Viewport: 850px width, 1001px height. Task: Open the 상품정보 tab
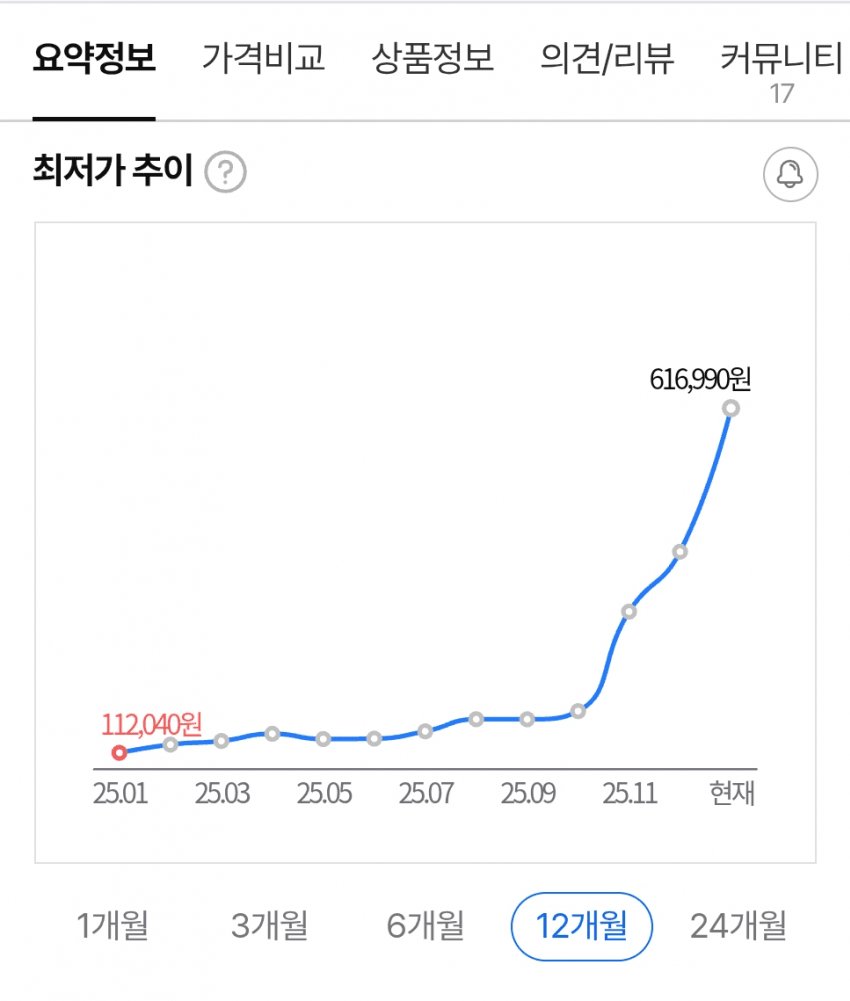point(432,60)
